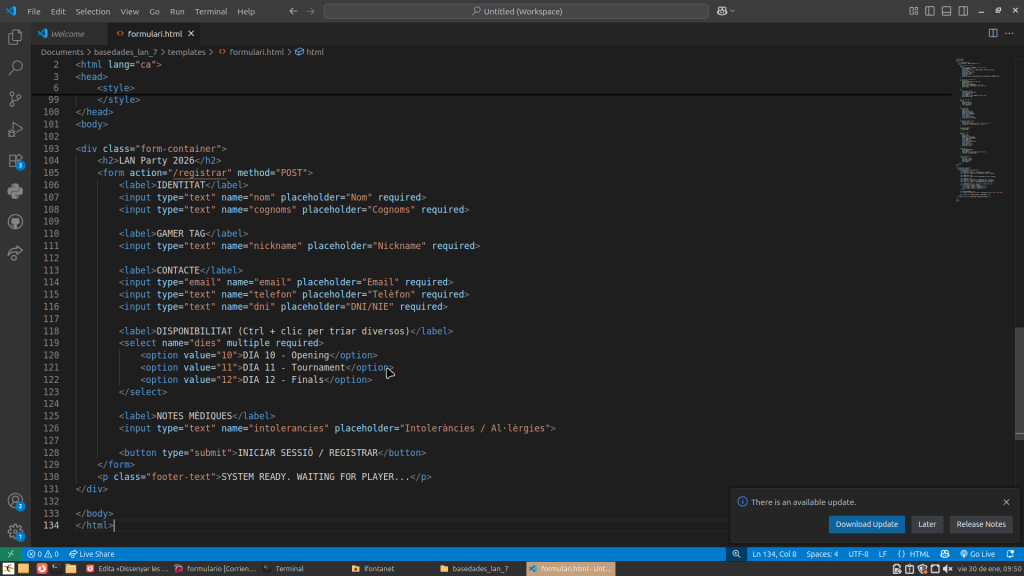
Task: Open the GitHub view in activity bar
Action: [x=15, y=222]
